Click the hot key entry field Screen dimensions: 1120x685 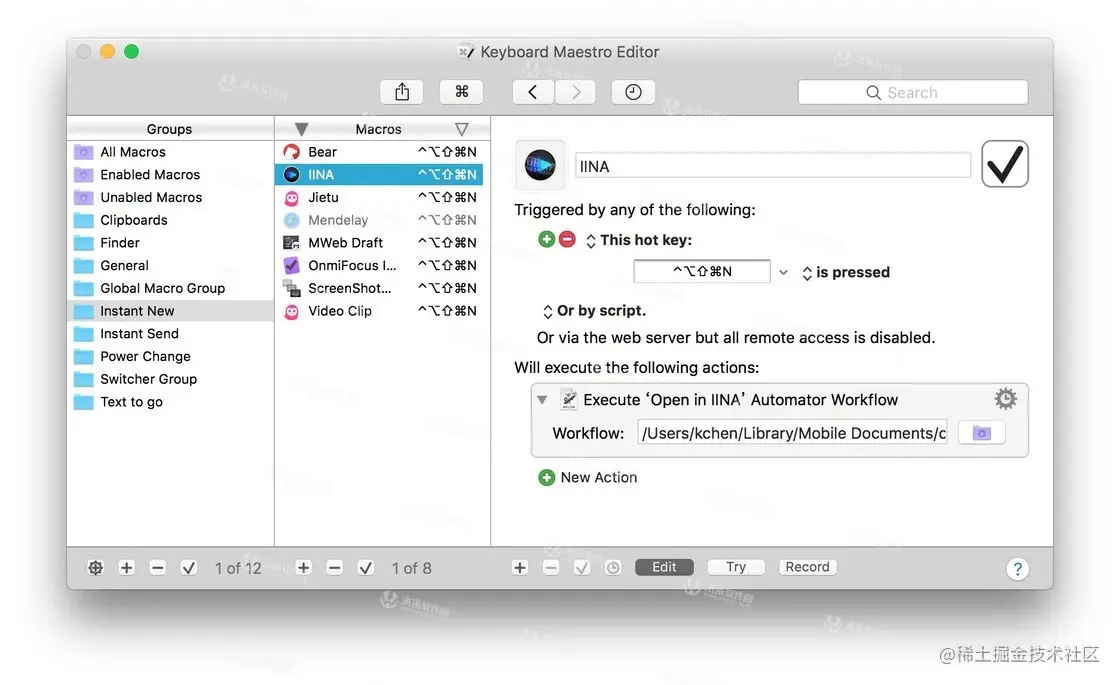coord(702,271)
